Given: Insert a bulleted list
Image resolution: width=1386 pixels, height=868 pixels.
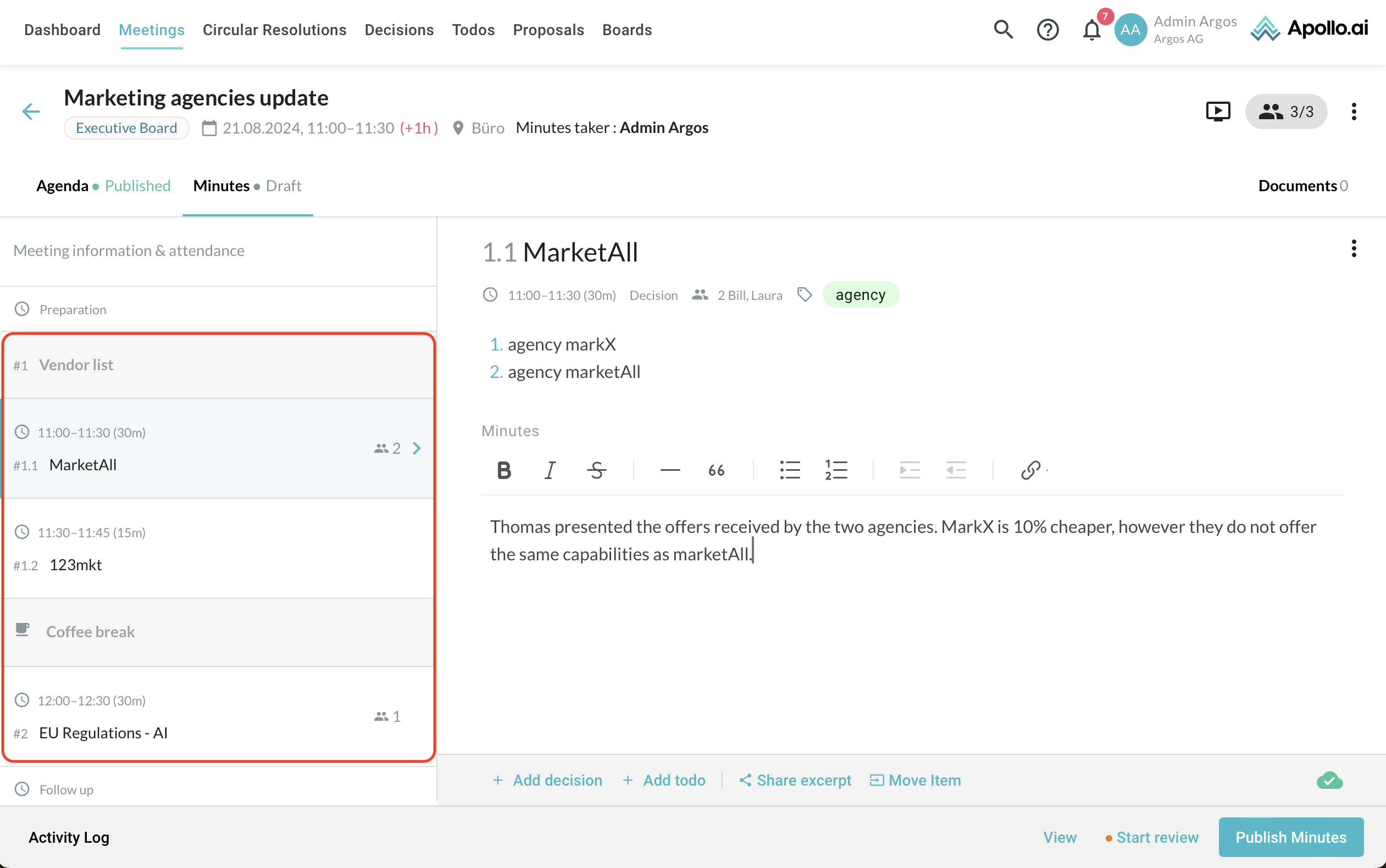Looking at the screenshot, I should [x=790, y=470].
